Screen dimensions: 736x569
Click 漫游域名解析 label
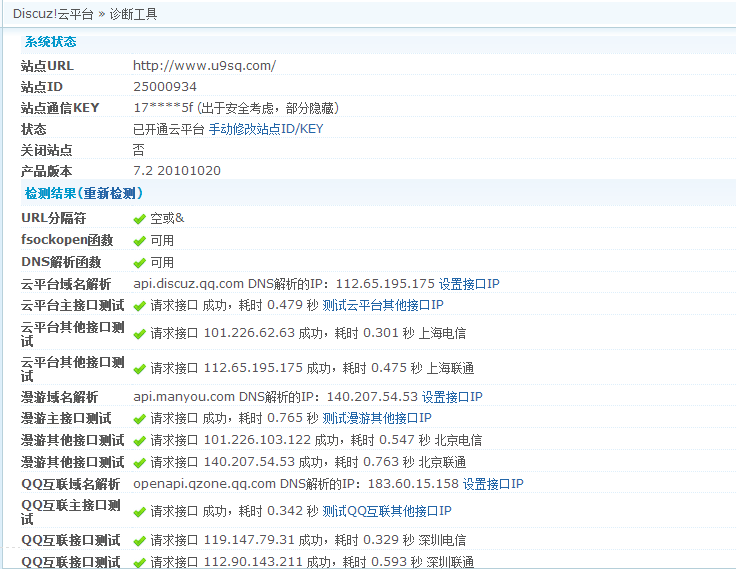tap(60, 397)
